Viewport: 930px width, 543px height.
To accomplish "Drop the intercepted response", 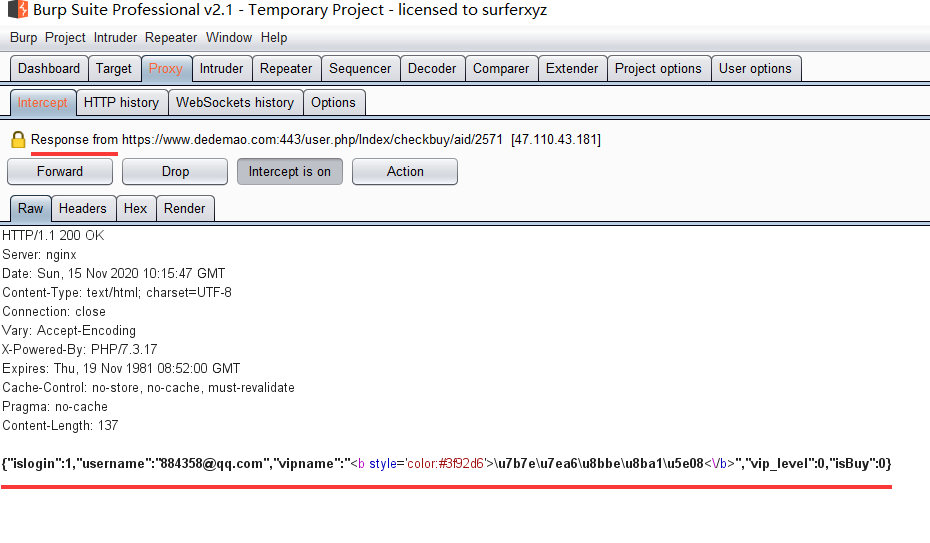I will pyautogui.click(x=175, y=171).
